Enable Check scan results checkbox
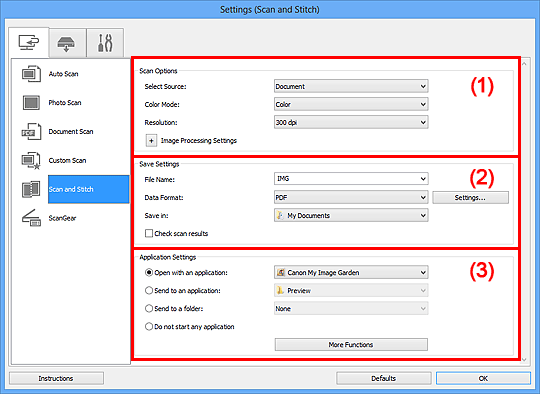 click(149, 234)
